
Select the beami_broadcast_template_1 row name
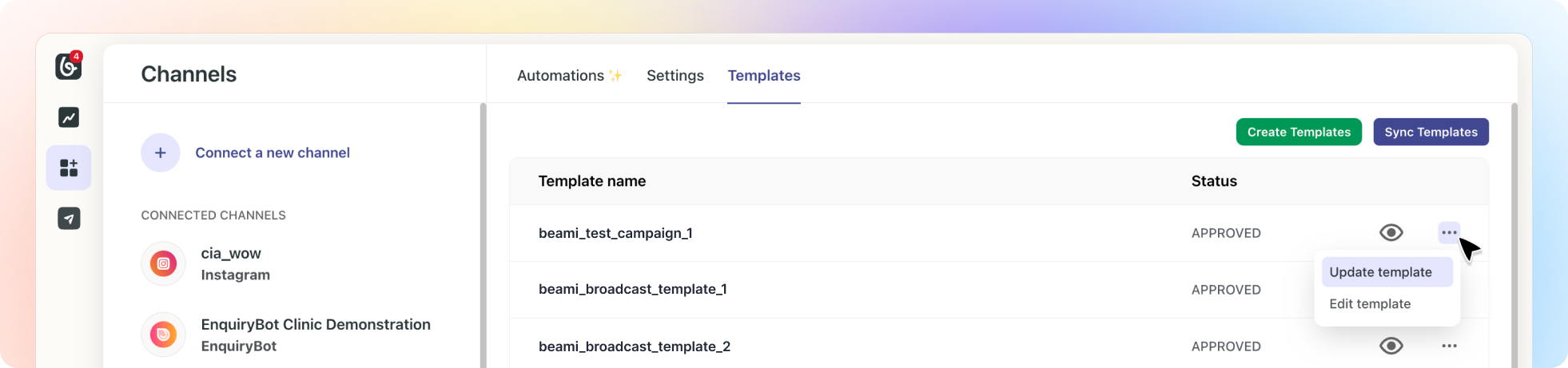(x=632, y=289)
